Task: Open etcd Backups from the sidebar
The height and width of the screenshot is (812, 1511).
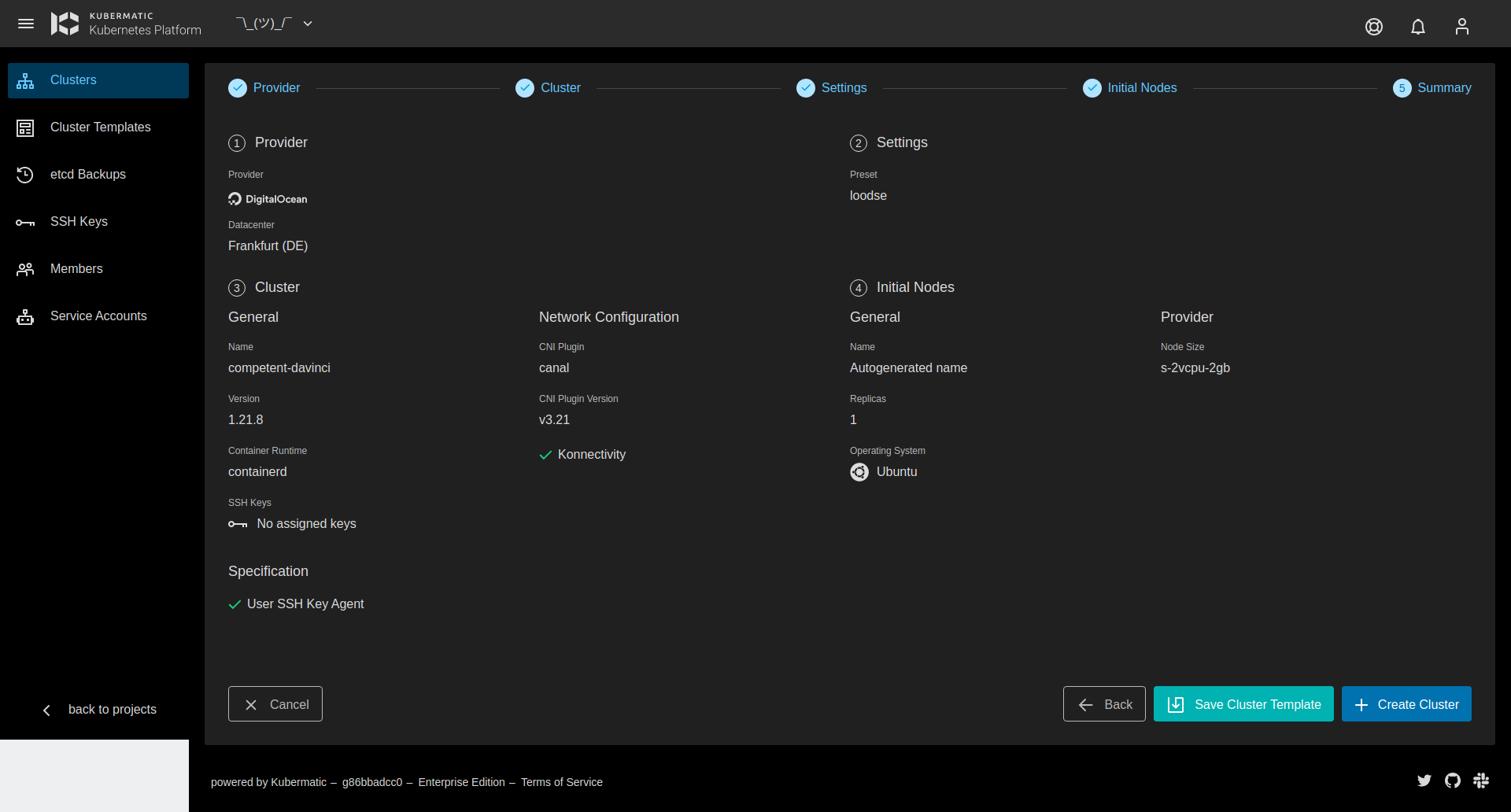Action: coord(88,174)
